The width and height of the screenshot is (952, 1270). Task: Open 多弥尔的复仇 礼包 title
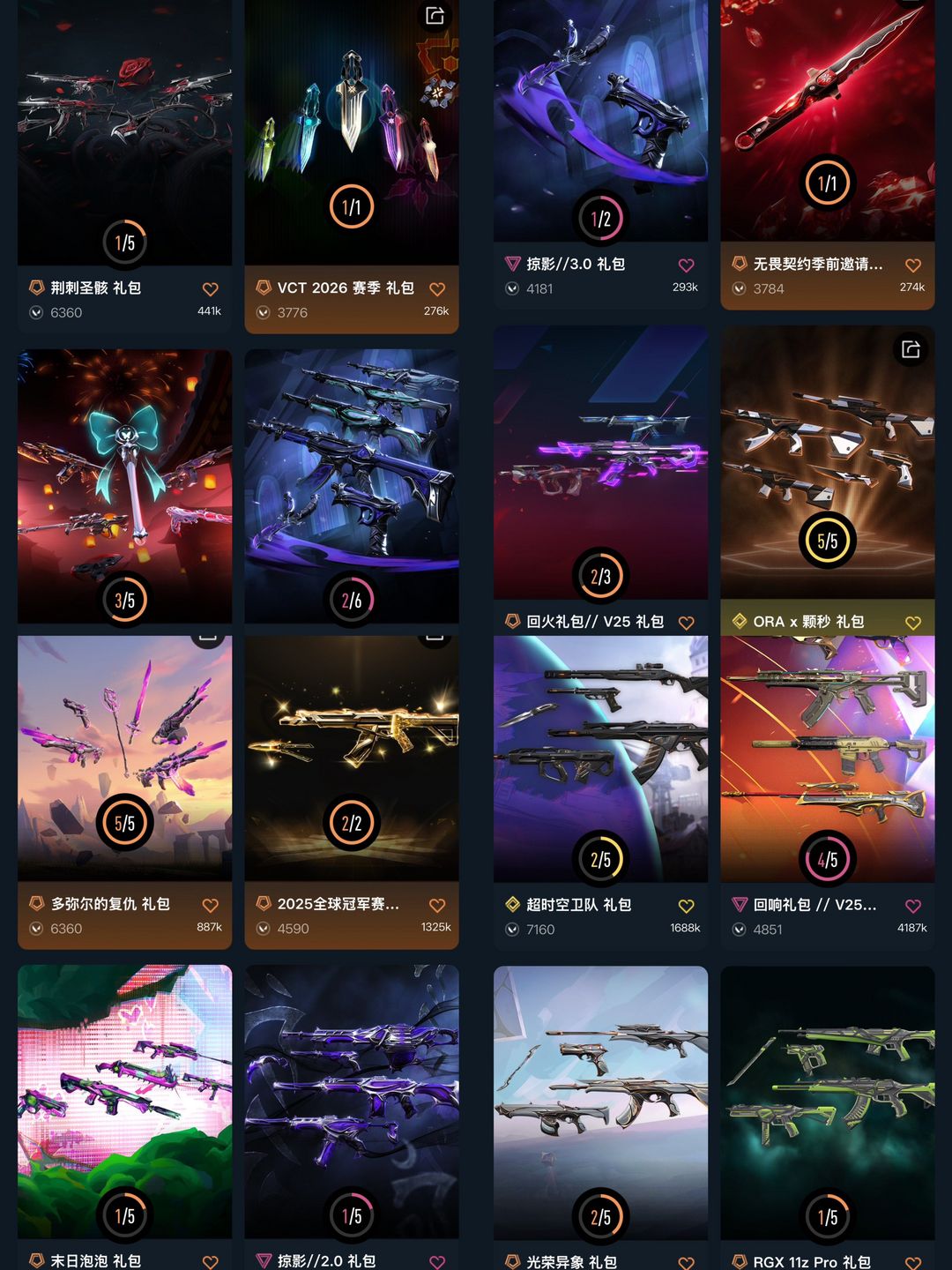[110, 904]
